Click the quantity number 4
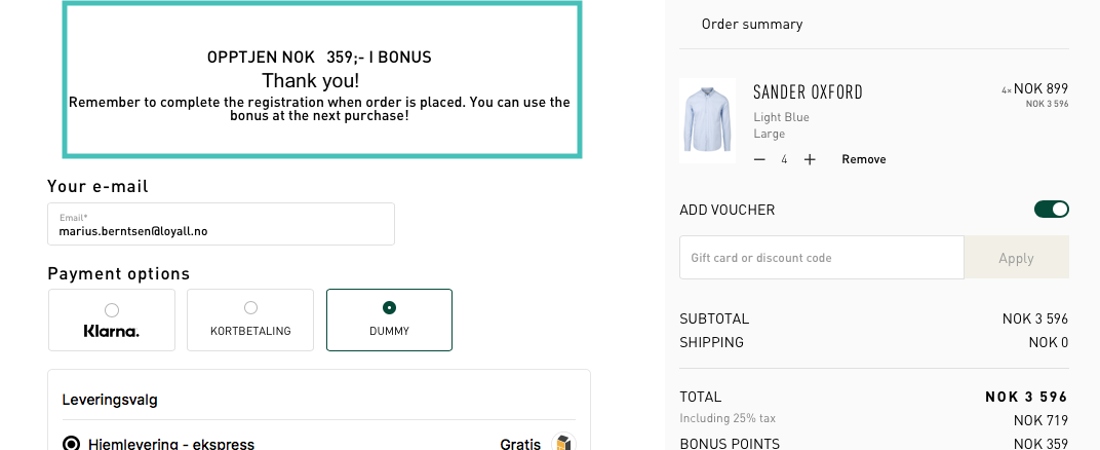 tap(784, 159)
